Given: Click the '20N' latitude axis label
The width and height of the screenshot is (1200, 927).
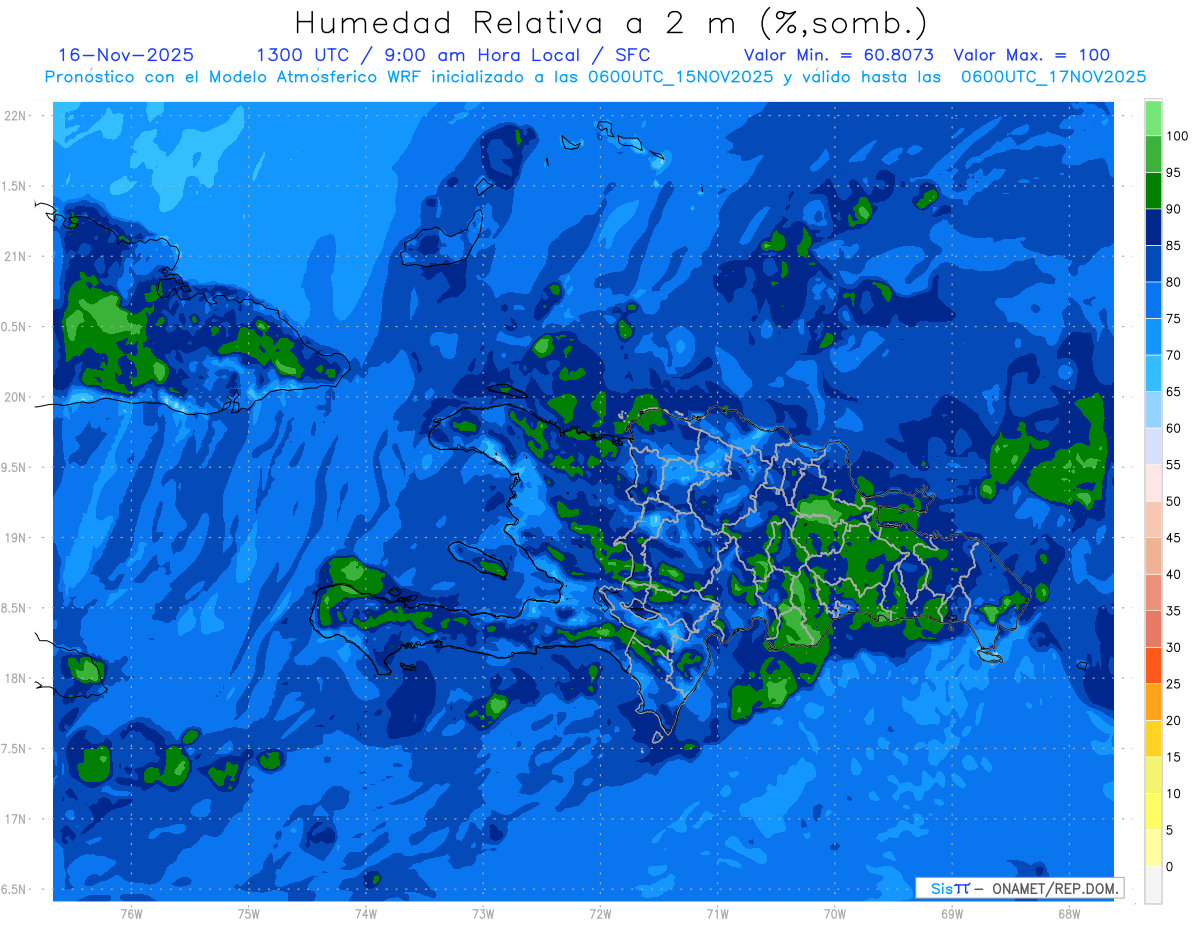Looking at the screenshot, I should point(16,398).
